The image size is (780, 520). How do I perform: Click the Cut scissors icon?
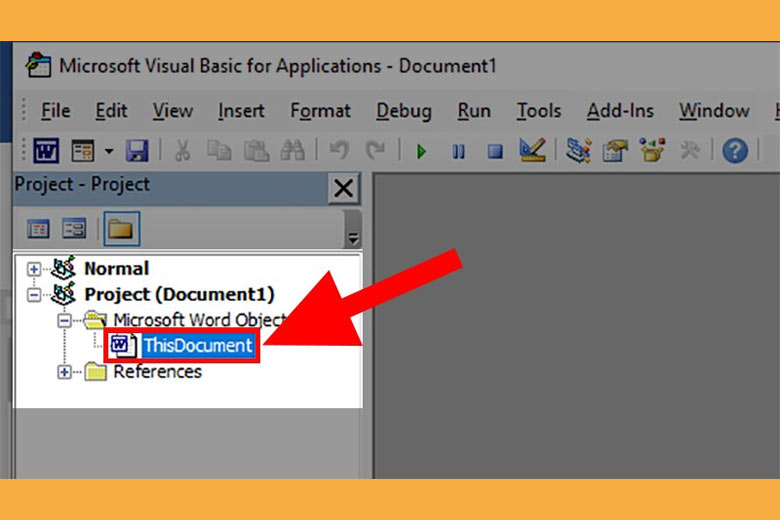[x=183, y=150]
